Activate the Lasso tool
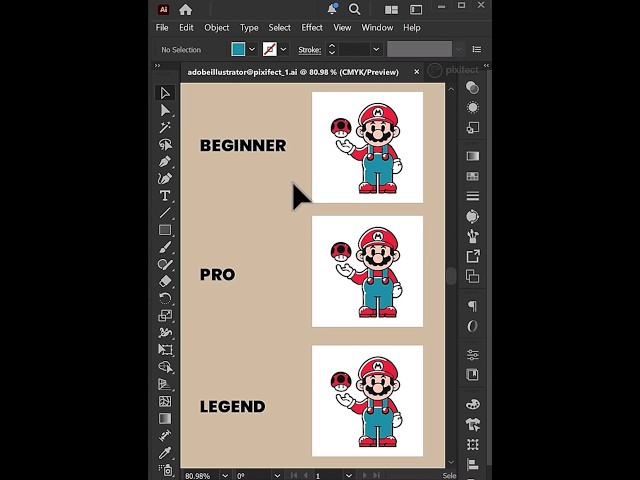This screenshot has height=480, width=640. [x=165, y=144]
